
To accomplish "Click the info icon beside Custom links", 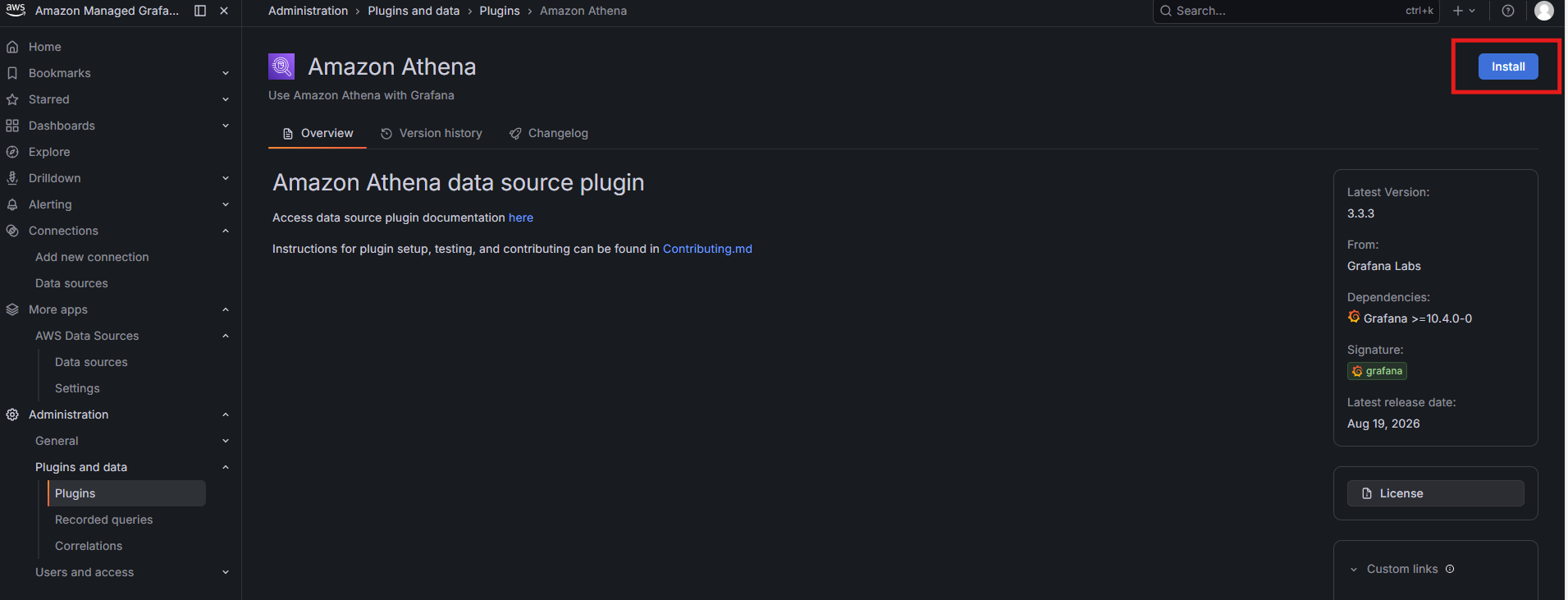I will (1450, 569).
